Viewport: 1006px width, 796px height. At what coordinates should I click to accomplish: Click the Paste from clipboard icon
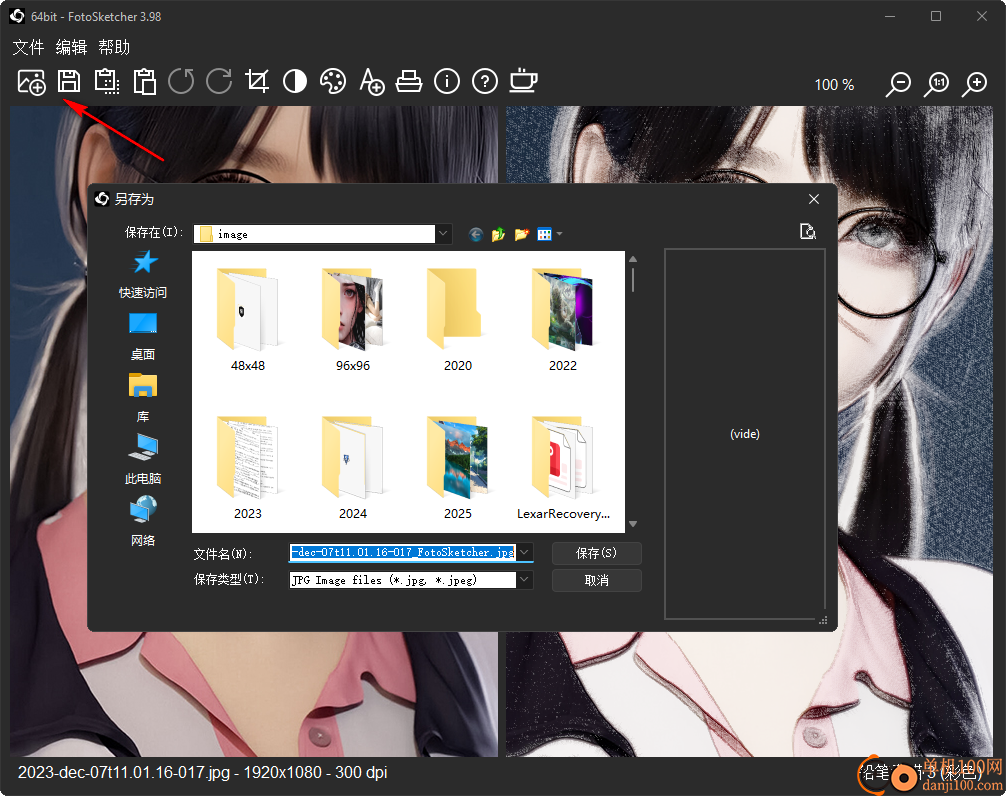[x=144, y=82]
